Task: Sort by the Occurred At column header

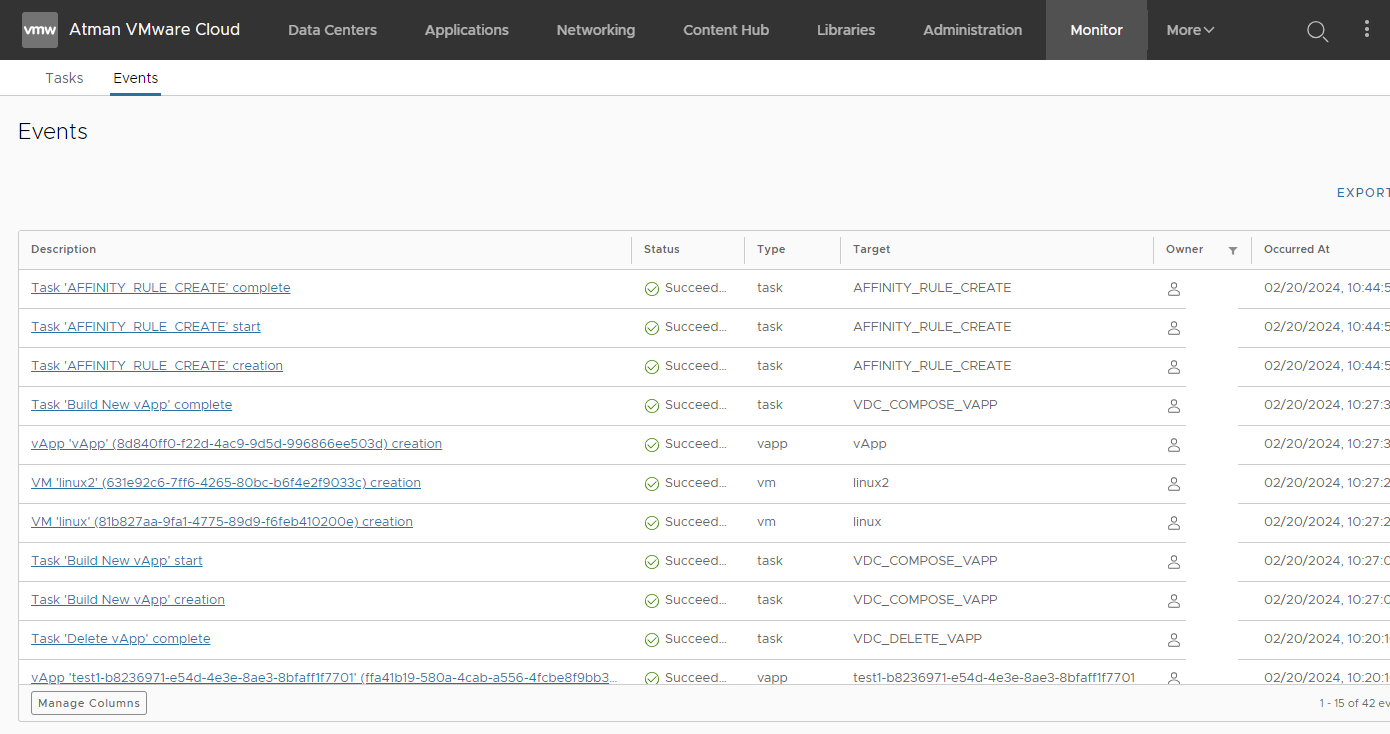Action: point(1296,249)
